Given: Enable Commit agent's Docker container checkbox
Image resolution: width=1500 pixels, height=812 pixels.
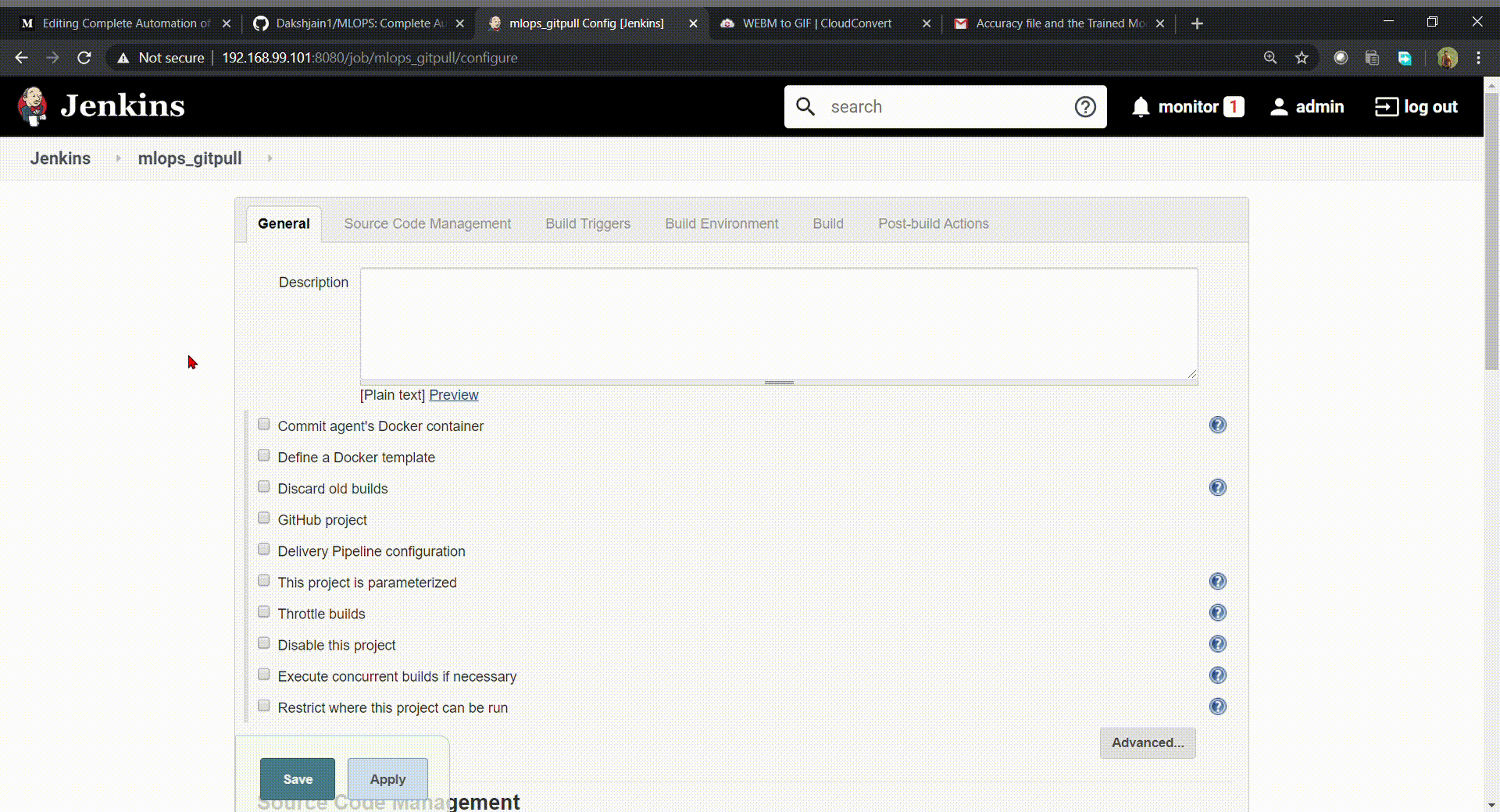Looking at the screenshot, I should [x=264, y=424].
